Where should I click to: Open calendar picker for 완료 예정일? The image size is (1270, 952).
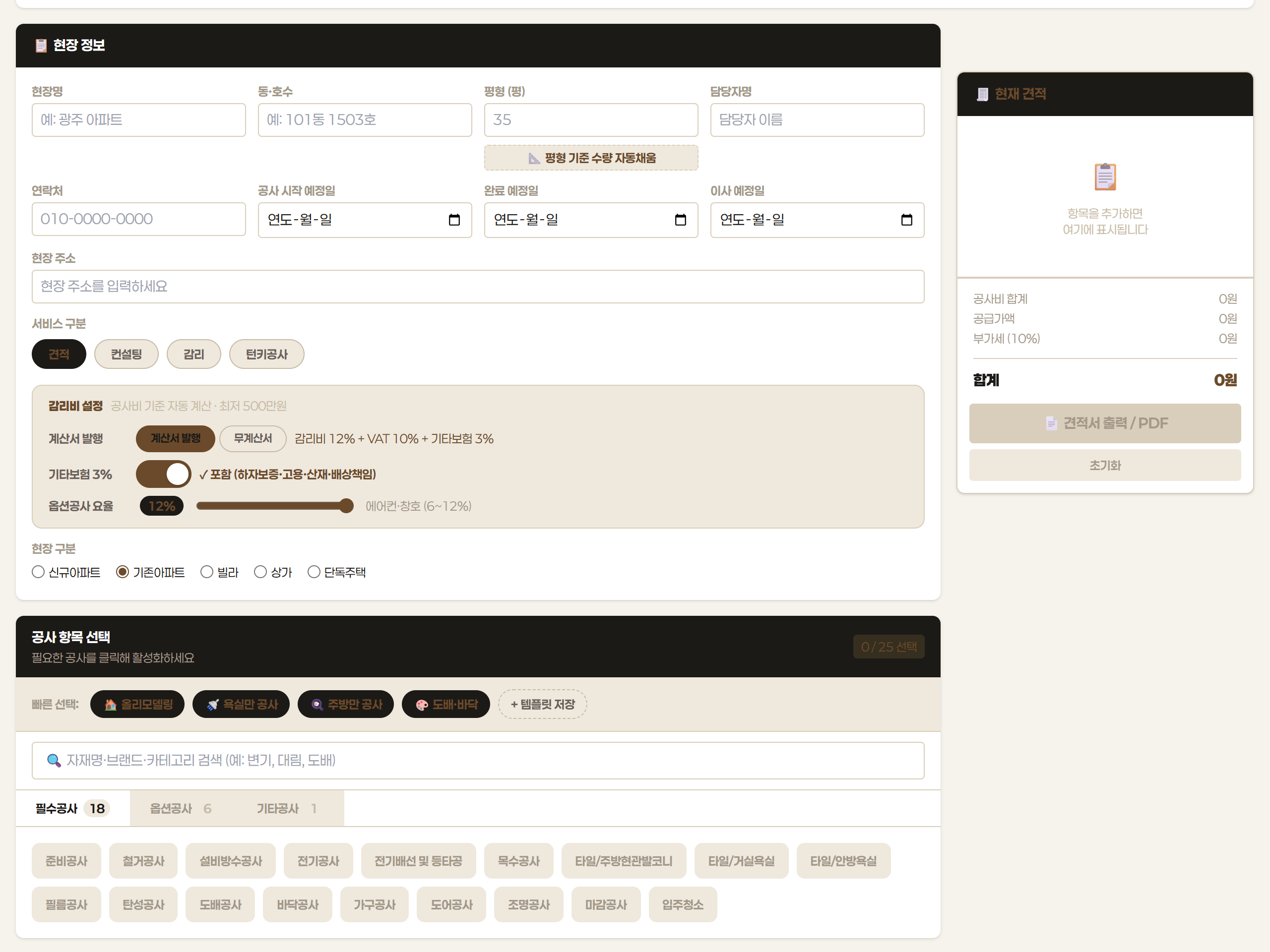coord(680,220)
